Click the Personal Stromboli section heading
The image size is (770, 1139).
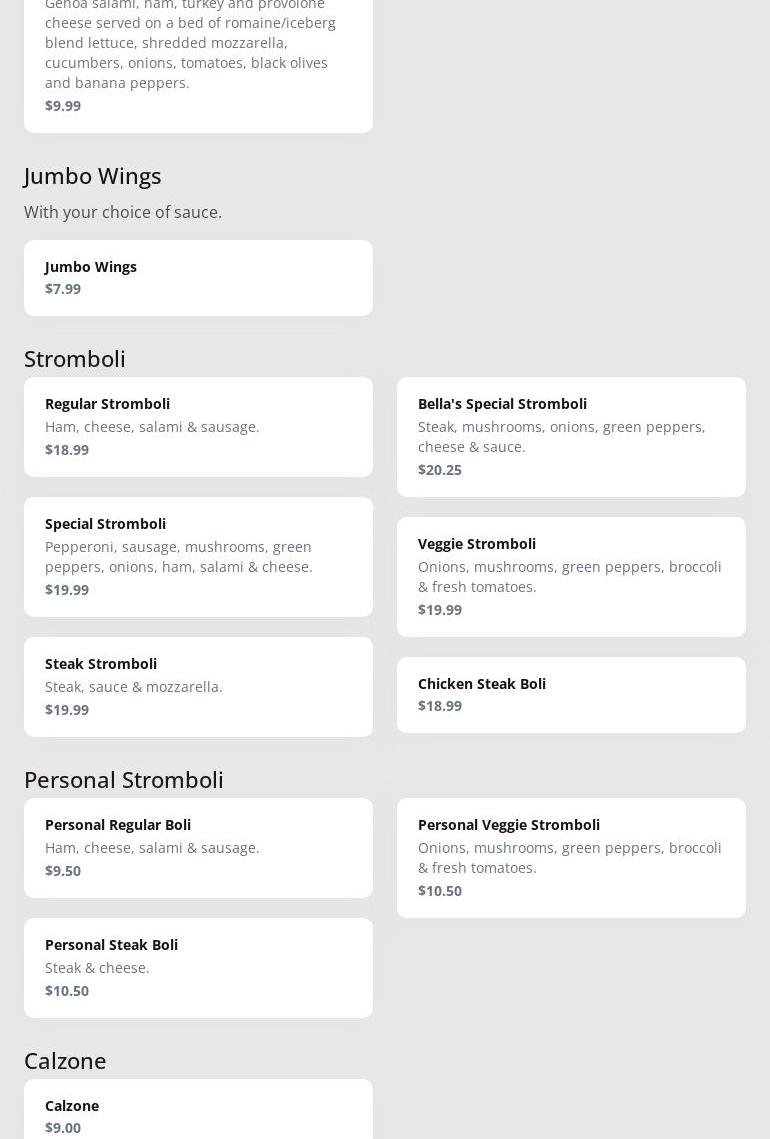click(124, 779)
